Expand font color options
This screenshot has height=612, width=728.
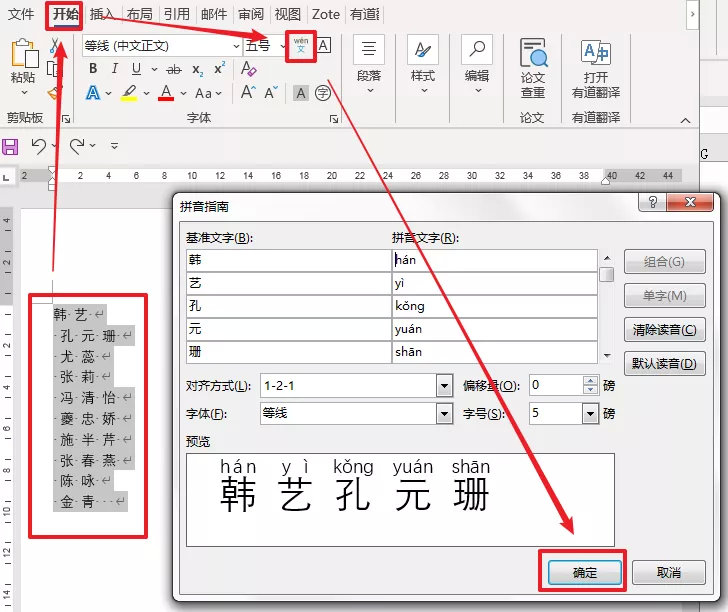[x=183, y=93]
